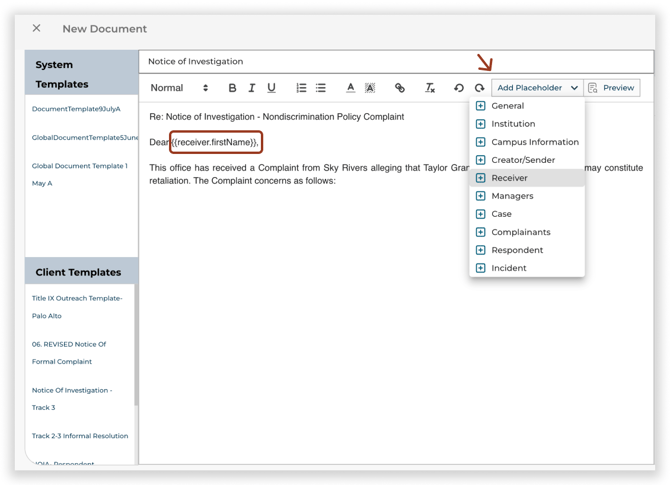Open the Add Placeholder dropdown

538,88
